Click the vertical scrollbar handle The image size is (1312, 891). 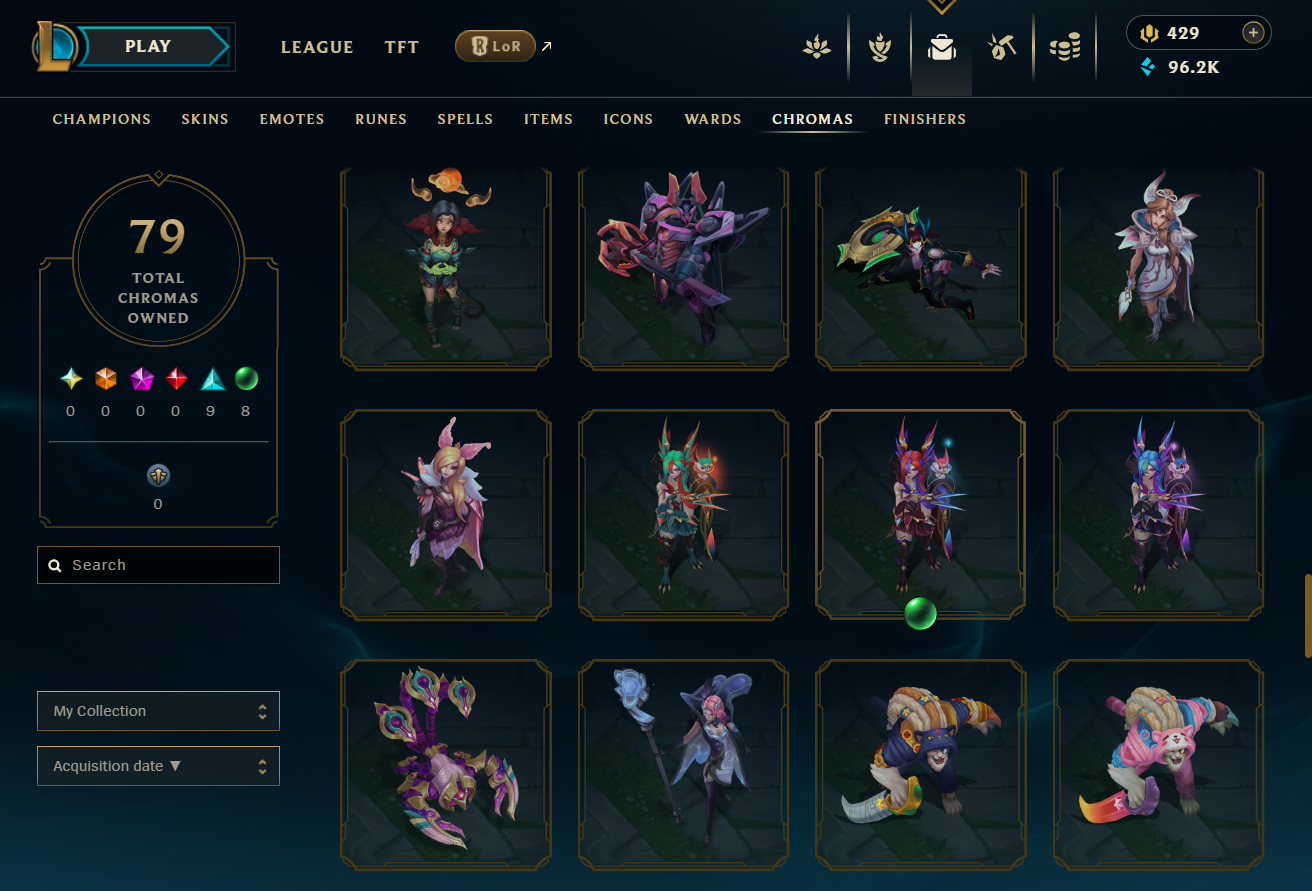coord(1307,615)
